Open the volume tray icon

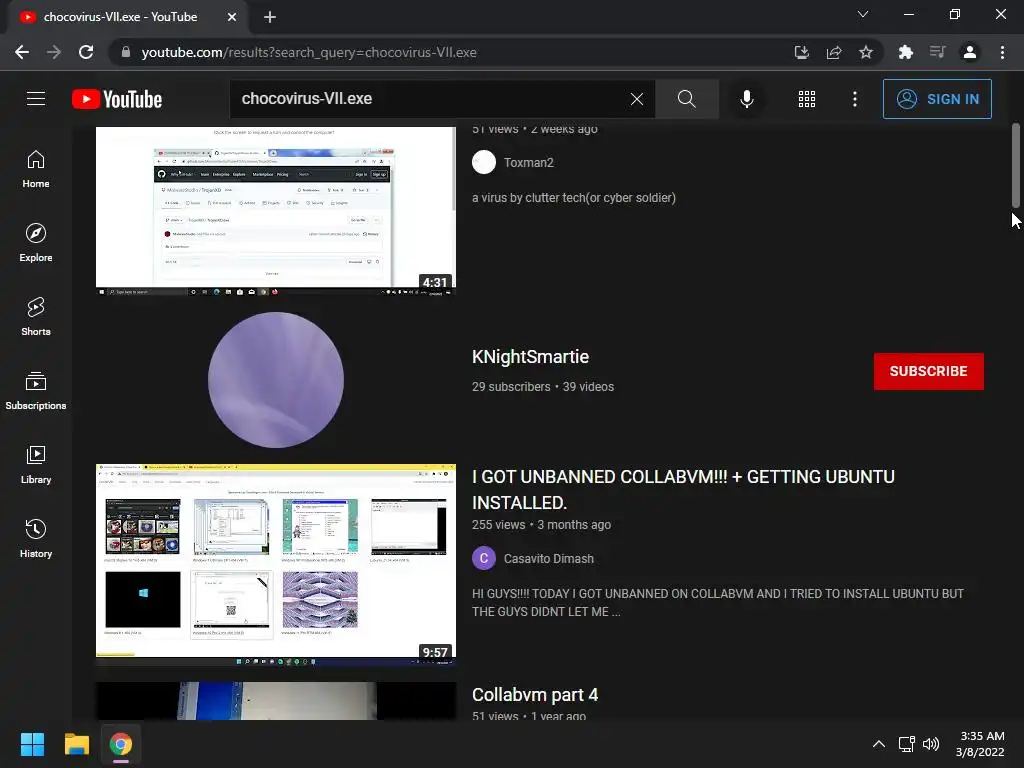click(x=931, y=744)
